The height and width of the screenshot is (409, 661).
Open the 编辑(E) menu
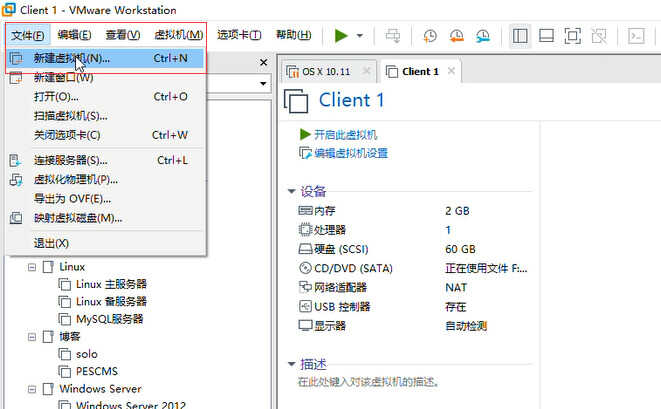(x=74, y=35)
